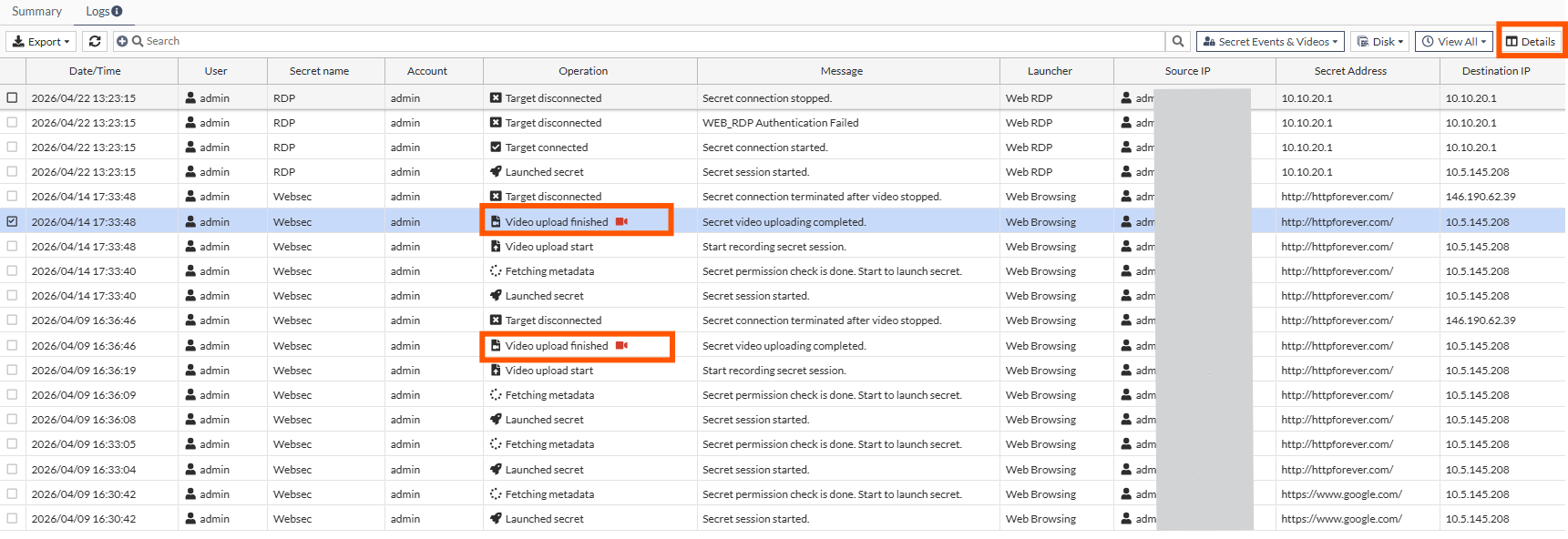Switch to the Summary tab
Screen dimensions: 1568x539
36,11
